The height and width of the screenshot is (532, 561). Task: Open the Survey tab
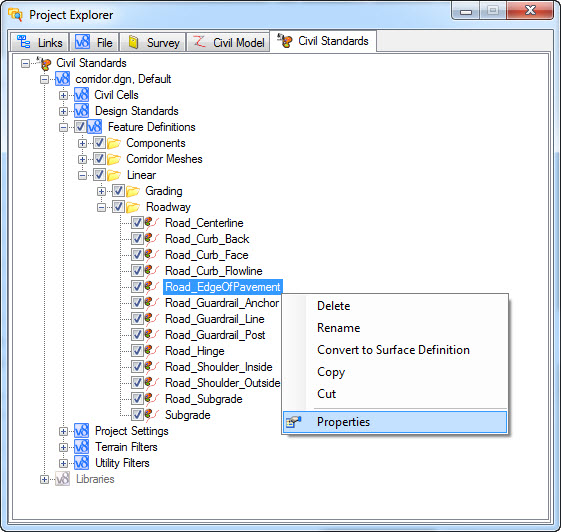(153, 43)
